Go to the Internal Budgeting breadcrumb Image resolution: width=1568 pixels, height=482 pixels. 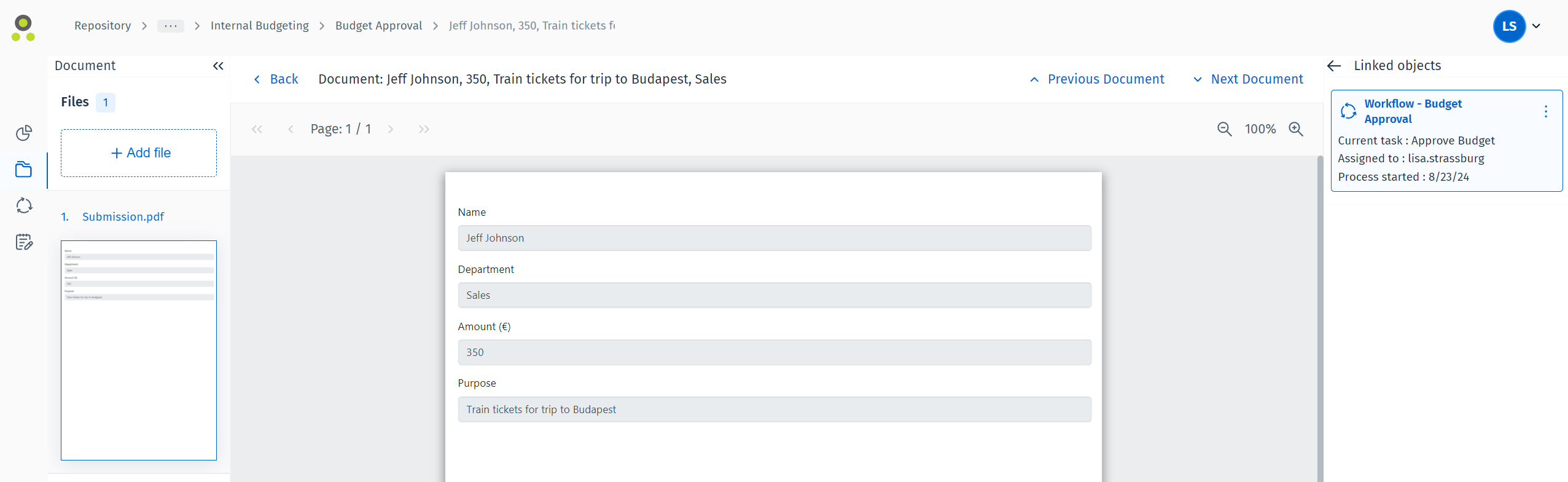[x=259, y=26]
